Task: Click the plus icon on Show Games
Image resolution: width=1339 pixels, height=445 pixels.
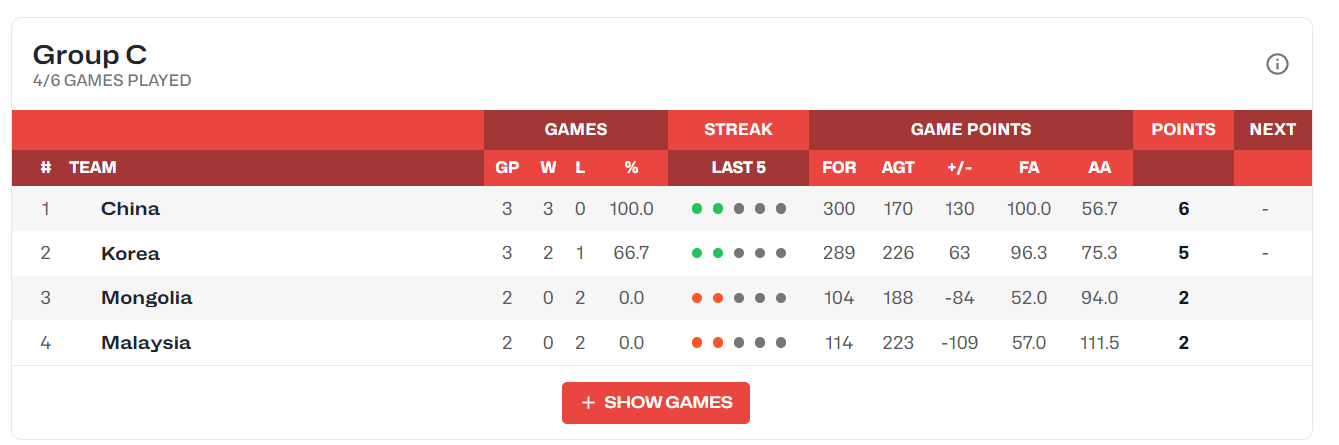Action: click(588, 403)
